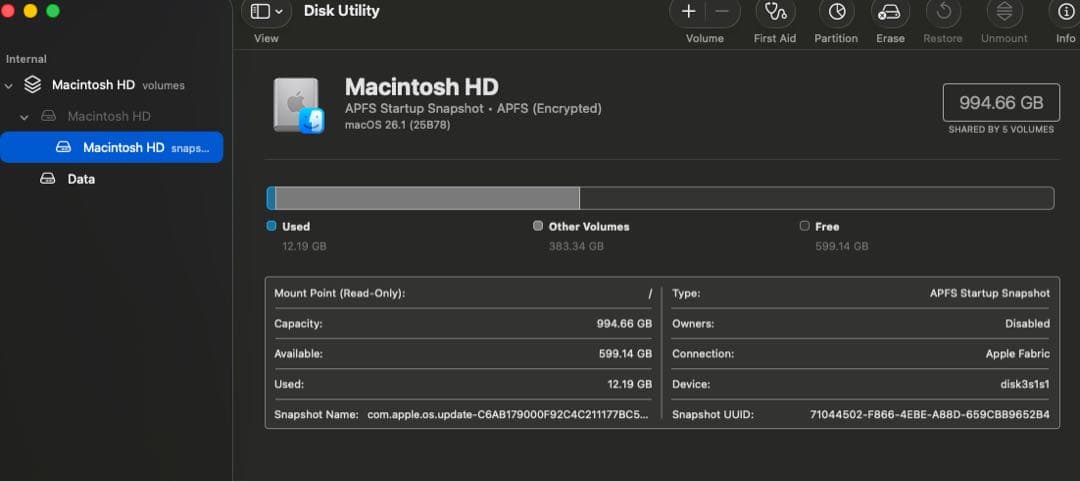Click the 994.66 GB capacity box
This screenshot has height=482, width=1080.
1001,103
